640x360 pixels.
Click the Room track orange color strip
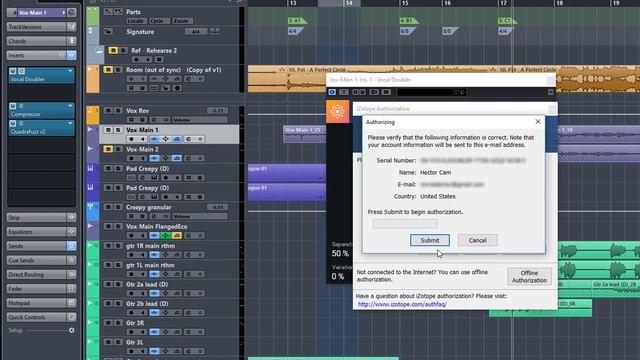[93, 78]
